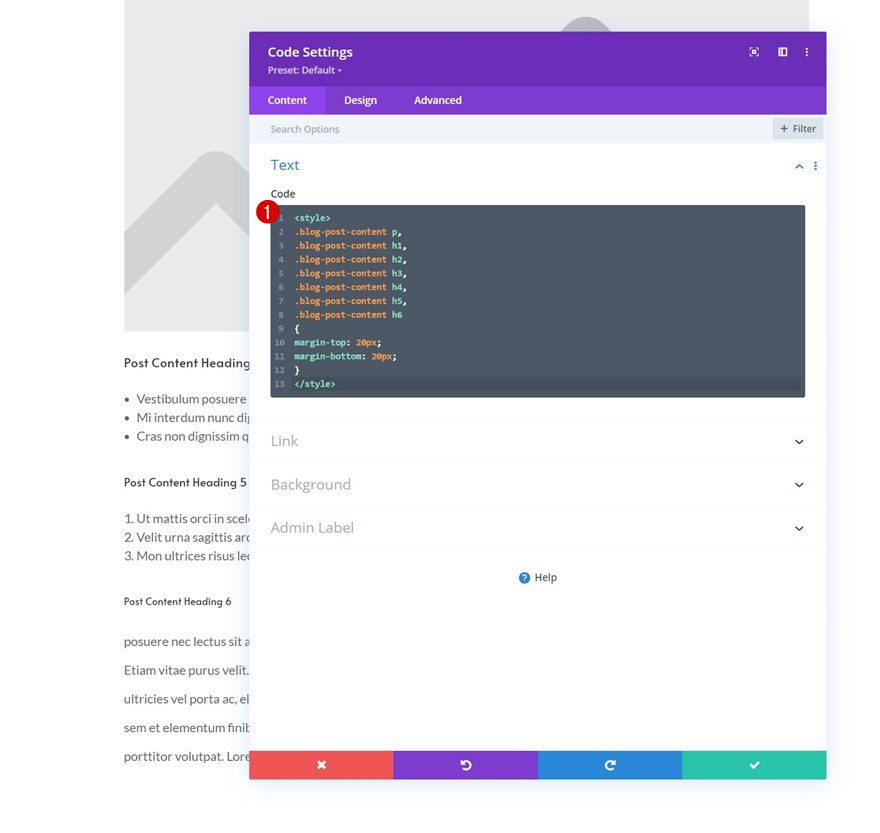Click the Help icon at modal bottom
This screenshot has height=833, width=880.
(x=524, y=577)
